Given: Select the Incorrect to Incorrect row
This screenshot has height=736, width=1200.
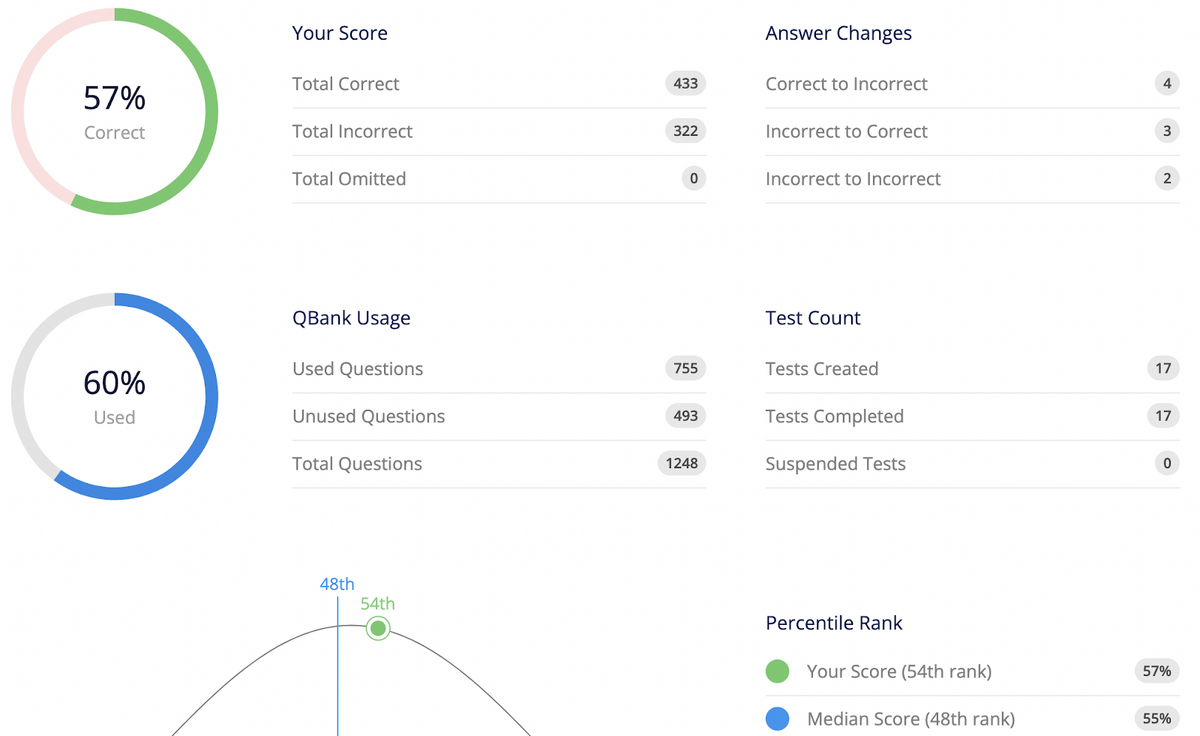Looking at the screenshot, I should coord(972,179).
